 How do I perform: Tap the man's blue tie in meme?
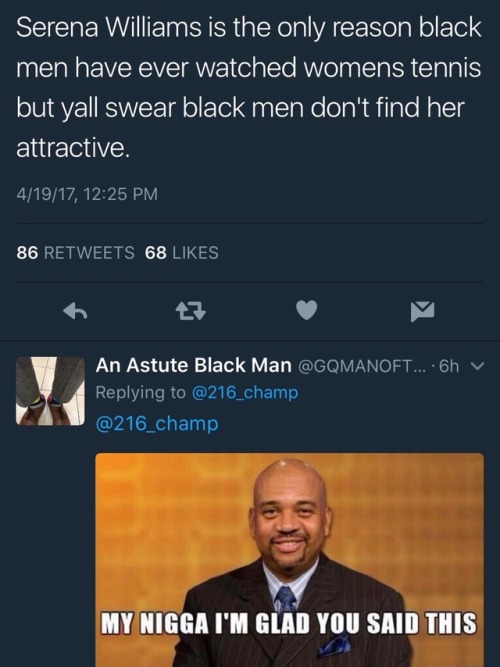(x=285, y=599)
